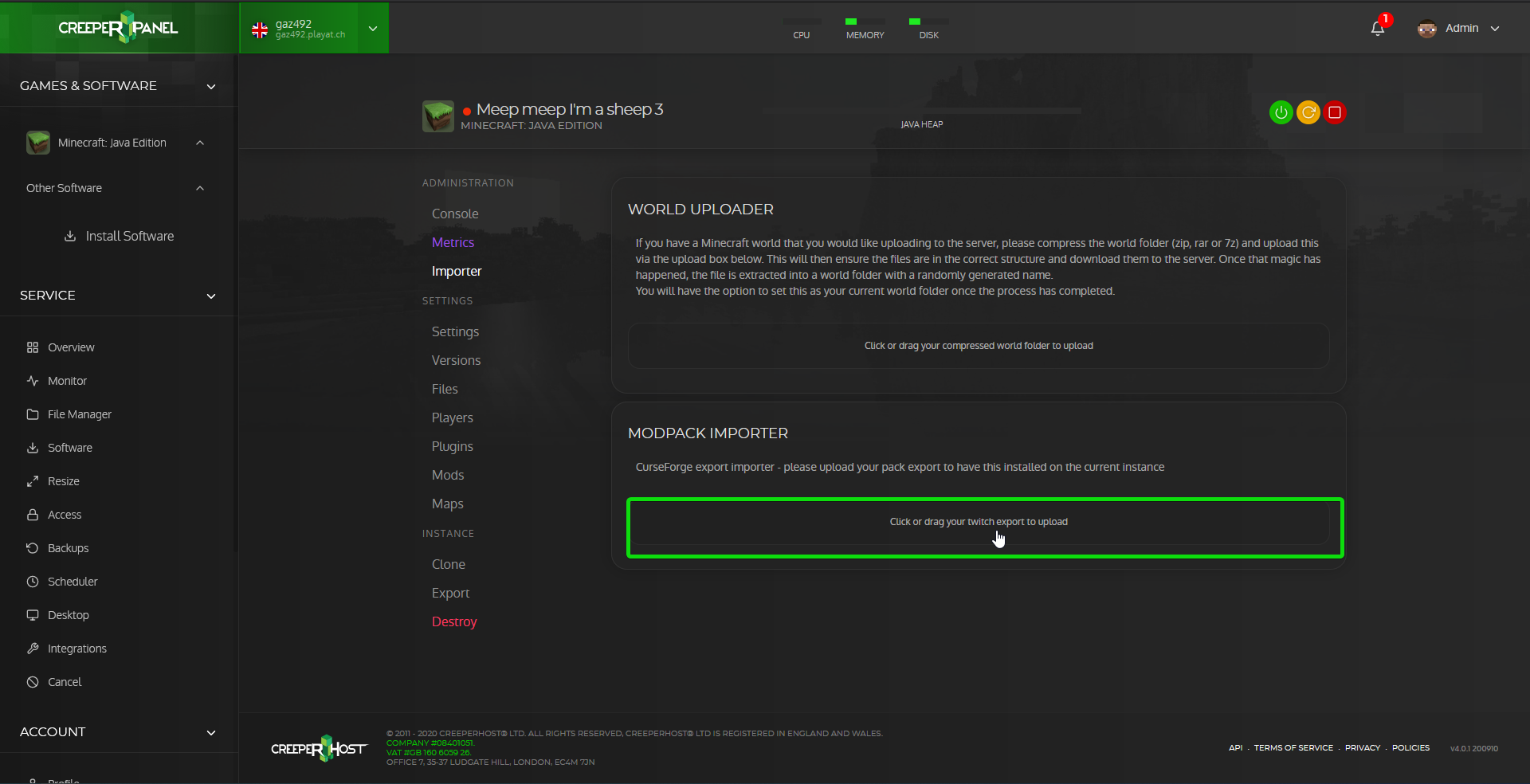The width and height of the screenshot is (1530, 784).
Task: Open the gaz492 server selector dropdown
Action: click(x=373, y=29)
